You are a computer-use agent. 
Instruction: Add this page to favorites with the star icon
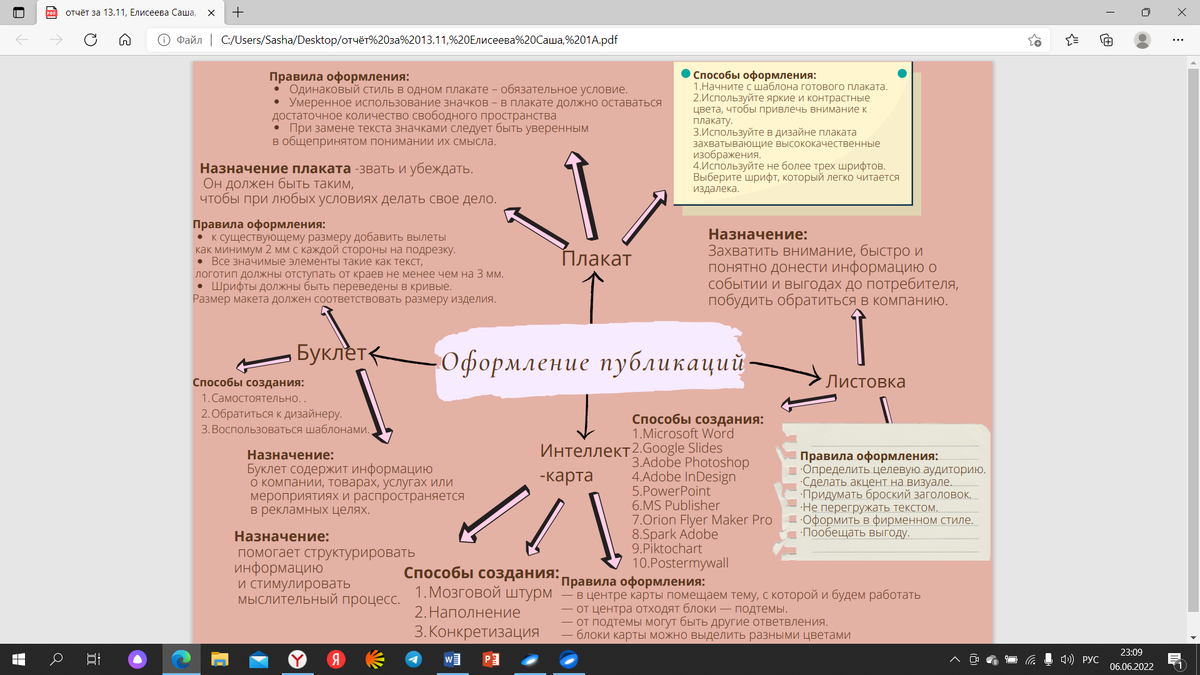click(1037, 41)
